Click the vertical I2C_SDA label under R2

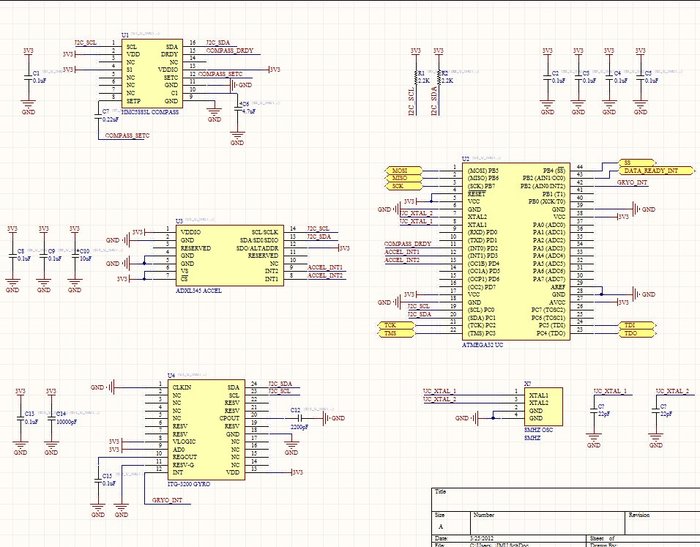pyautogui.click(x=434, y=102)
